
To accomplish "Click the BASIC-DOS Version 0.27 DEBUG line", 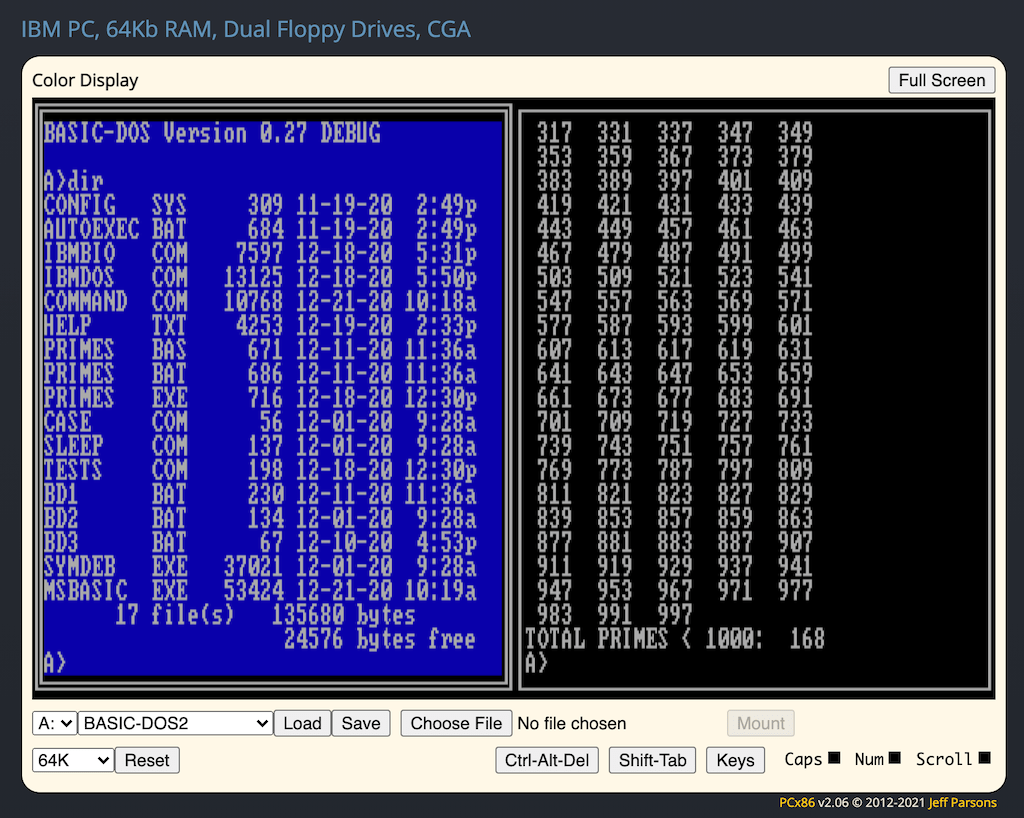I will point(212,133).
